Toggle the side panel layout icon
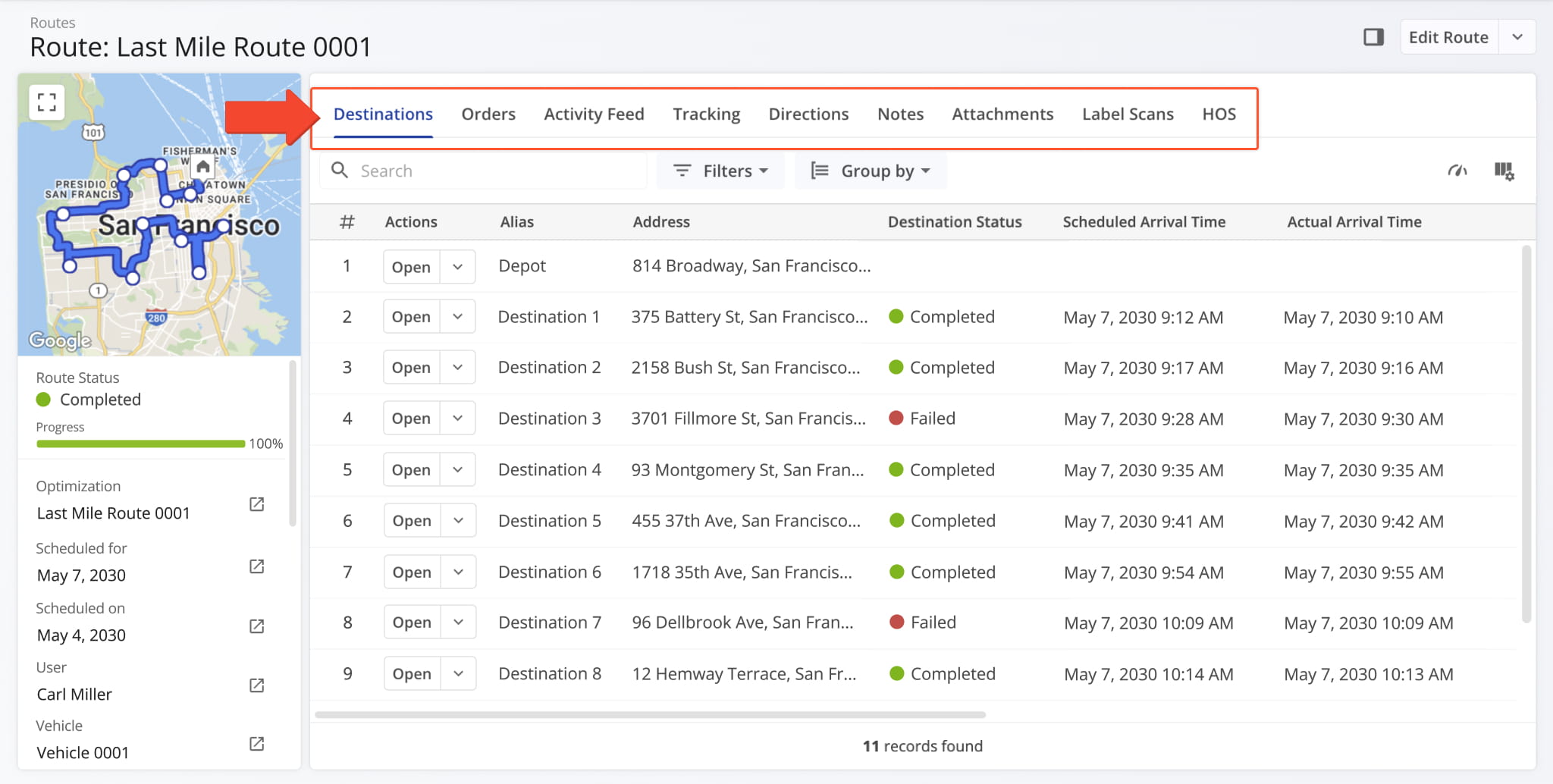The image size is (1553, 784). point(1373,37)
